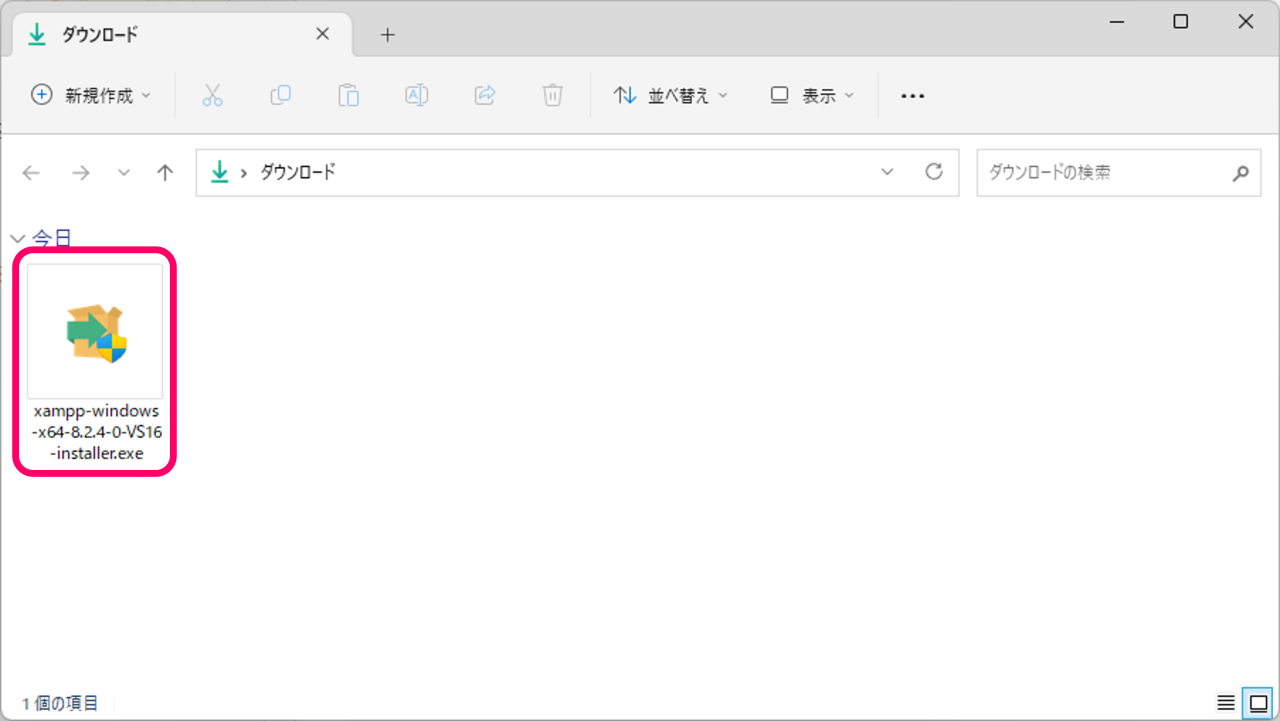Click the Delete trash can icon

tap(552, 95)
